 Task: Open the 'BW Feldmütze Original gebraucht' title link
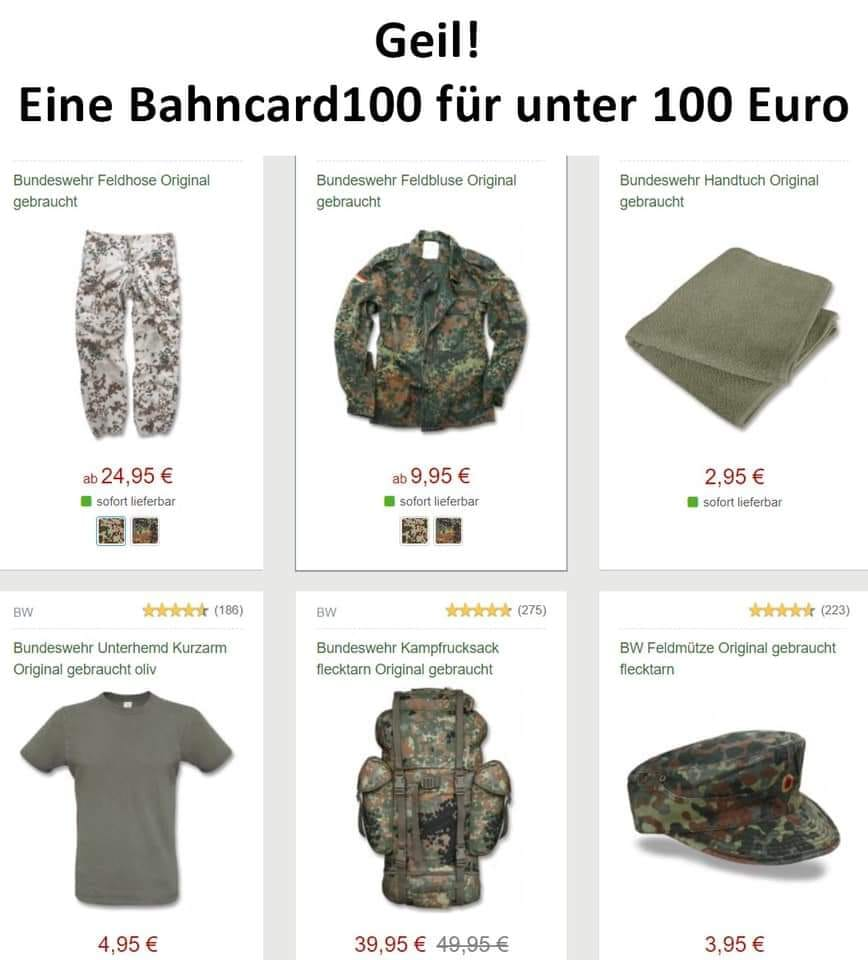click(x=727, y=659)
